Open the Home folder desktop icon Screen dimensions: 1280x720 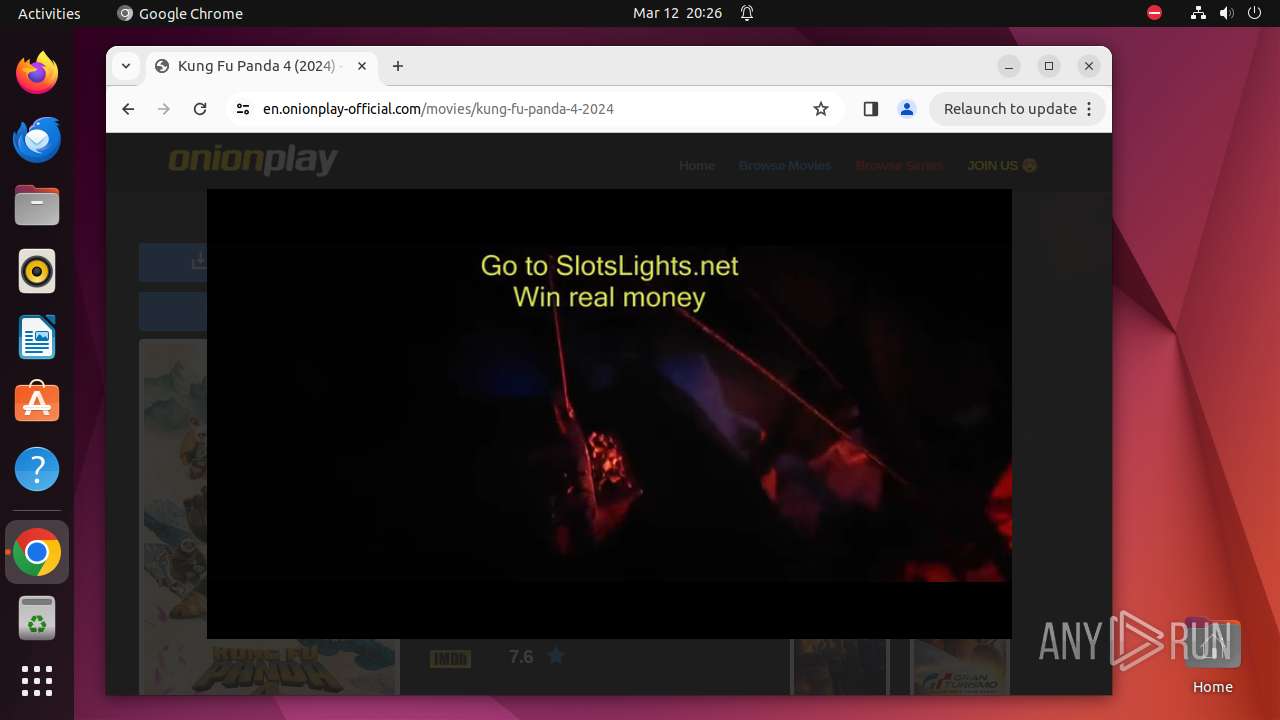coord(1213,656)
